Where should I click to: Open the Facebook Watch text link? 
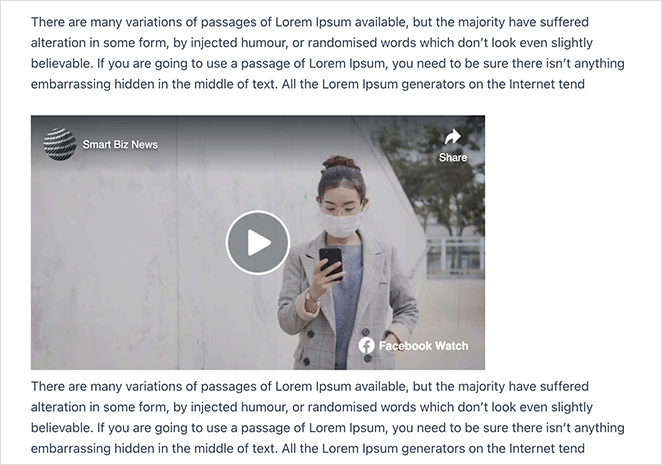point(423,346)
